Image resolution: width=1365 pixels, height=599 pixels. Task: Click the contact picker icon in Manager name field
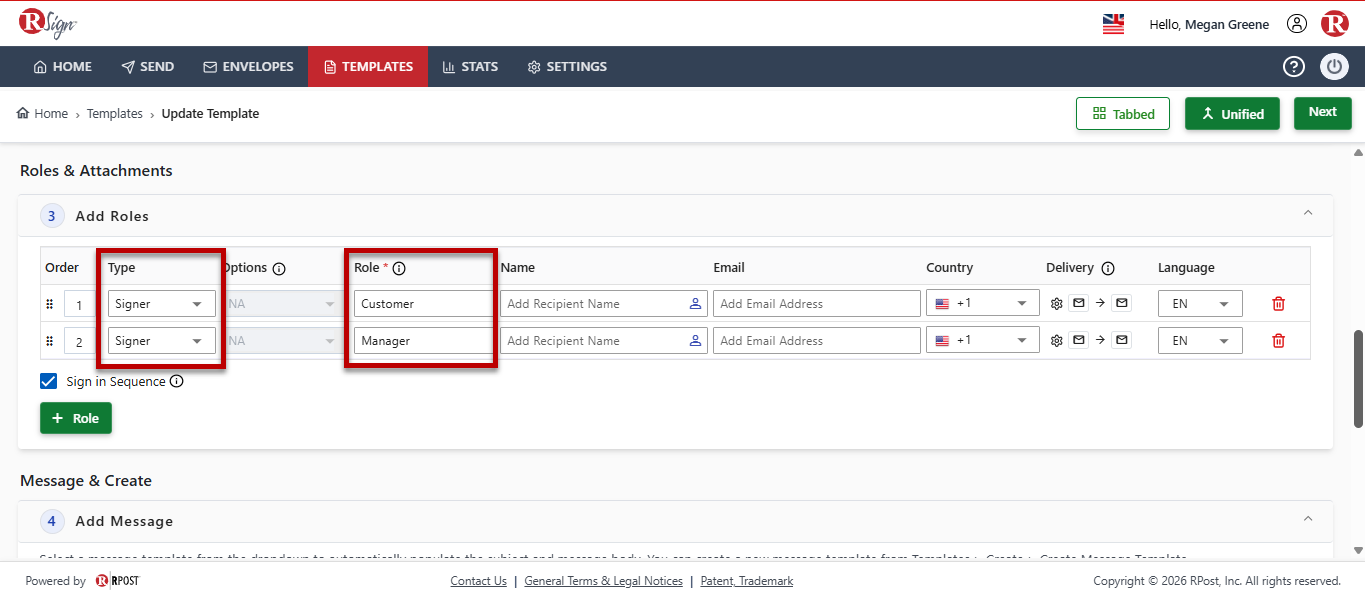coord(695,341)
